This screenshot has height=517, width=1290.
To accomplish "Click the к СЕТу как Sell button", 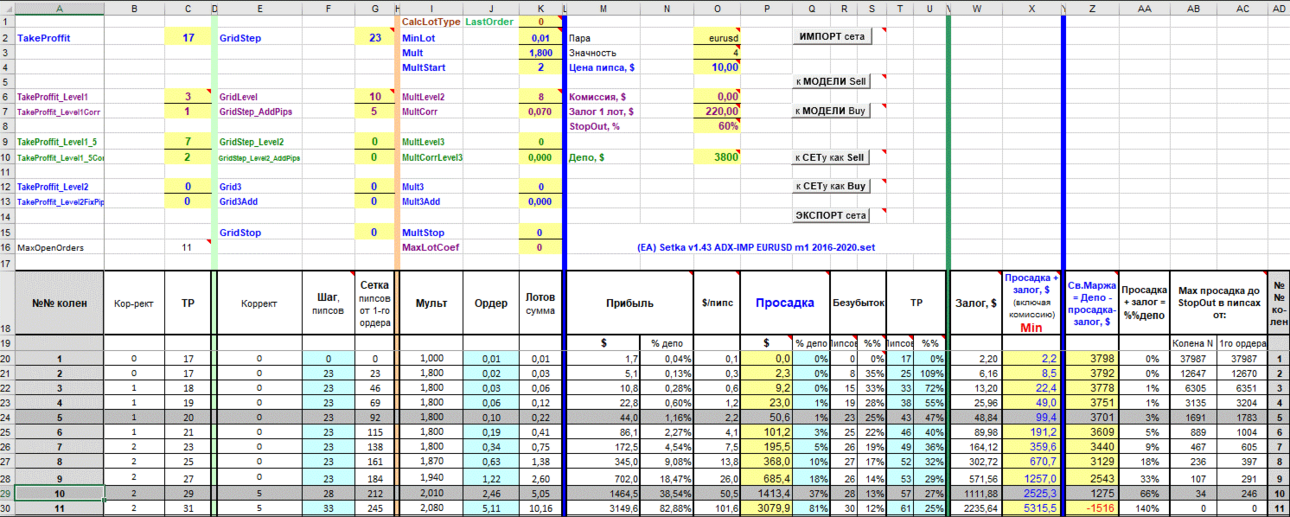I will (831, 157).
